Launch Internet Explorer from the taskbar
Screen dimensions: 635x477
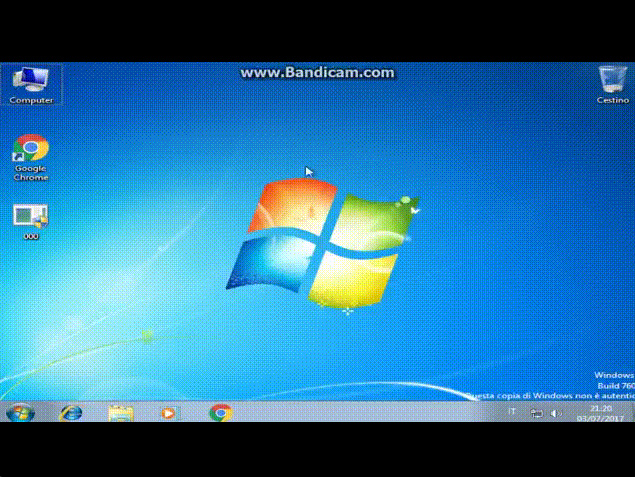pyautogui.click(x=71, y=413)
